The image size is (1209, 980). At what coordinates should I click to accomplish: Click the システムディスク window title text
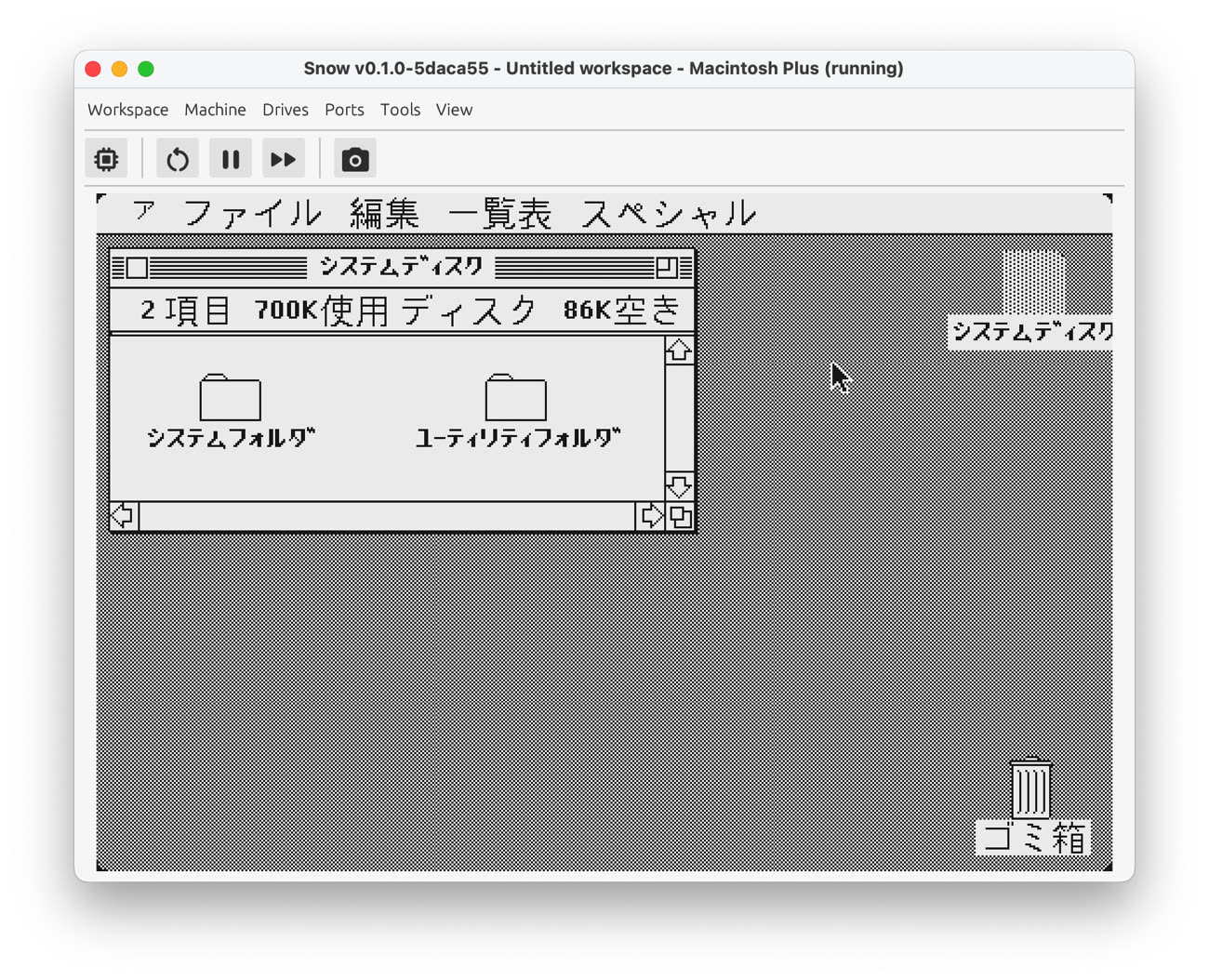[x=402, y=268]
